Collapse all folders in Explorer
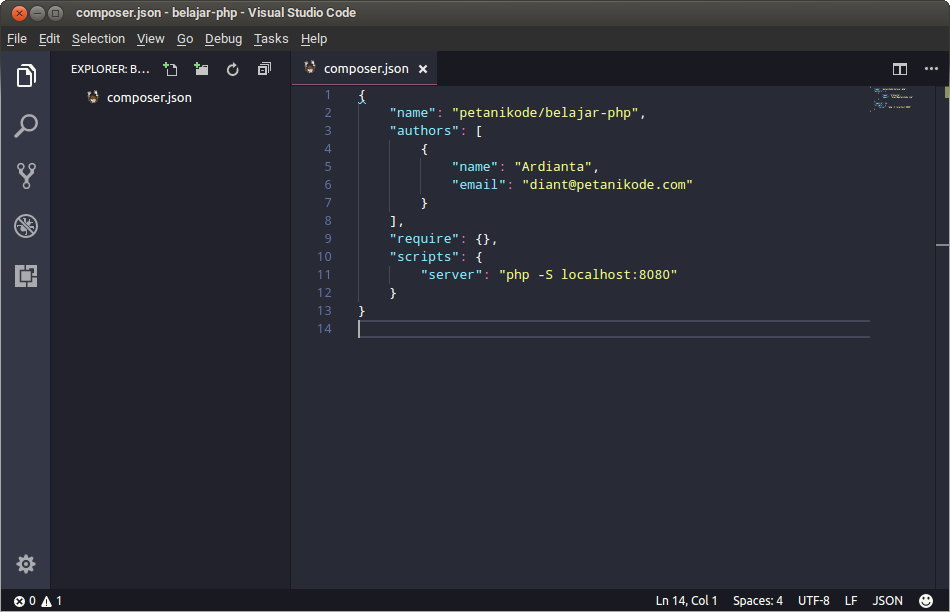The width and height of the screenshot is (950, 612). 263,68
